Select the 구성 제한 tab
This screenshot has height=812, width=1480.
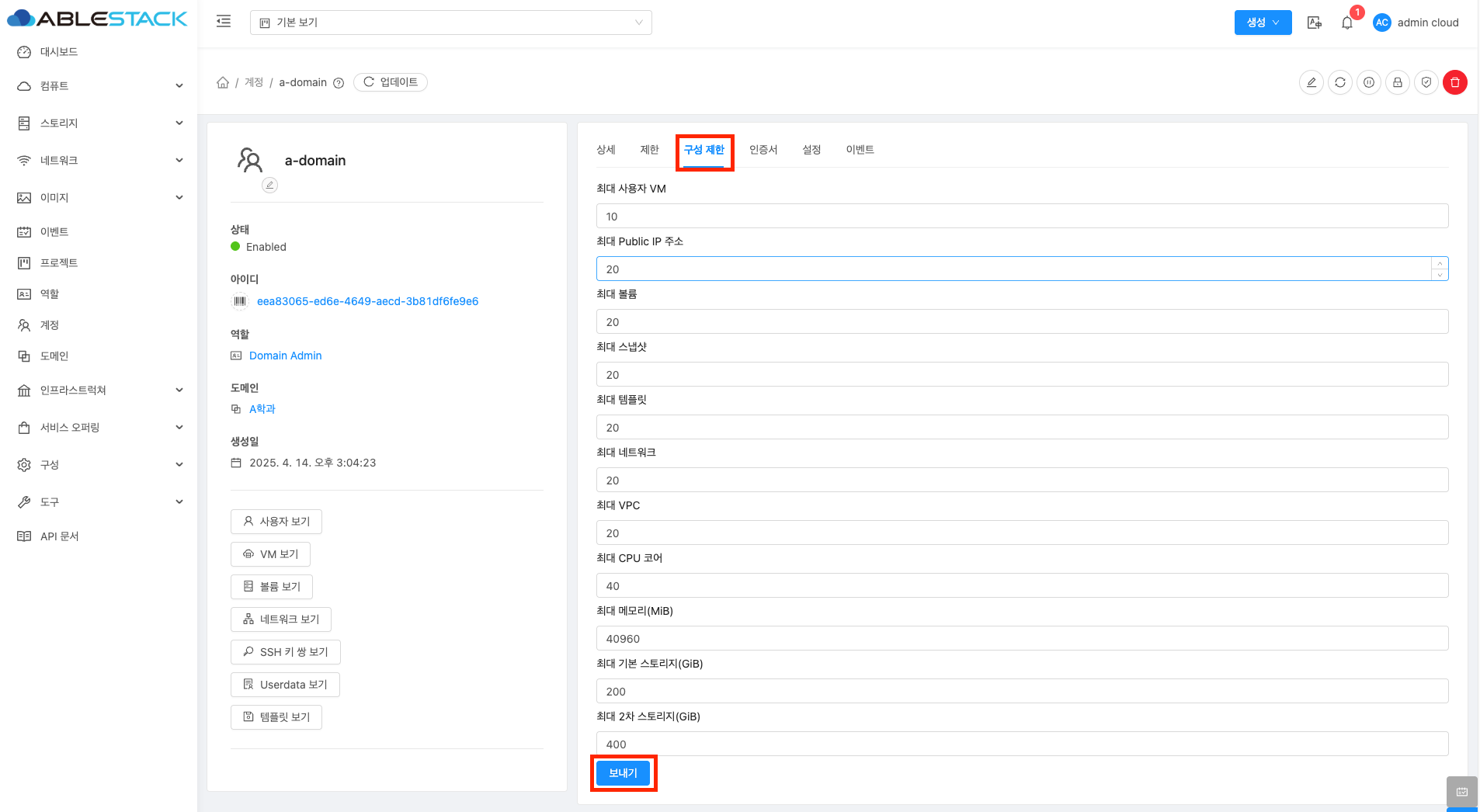(x=704, y=150)
